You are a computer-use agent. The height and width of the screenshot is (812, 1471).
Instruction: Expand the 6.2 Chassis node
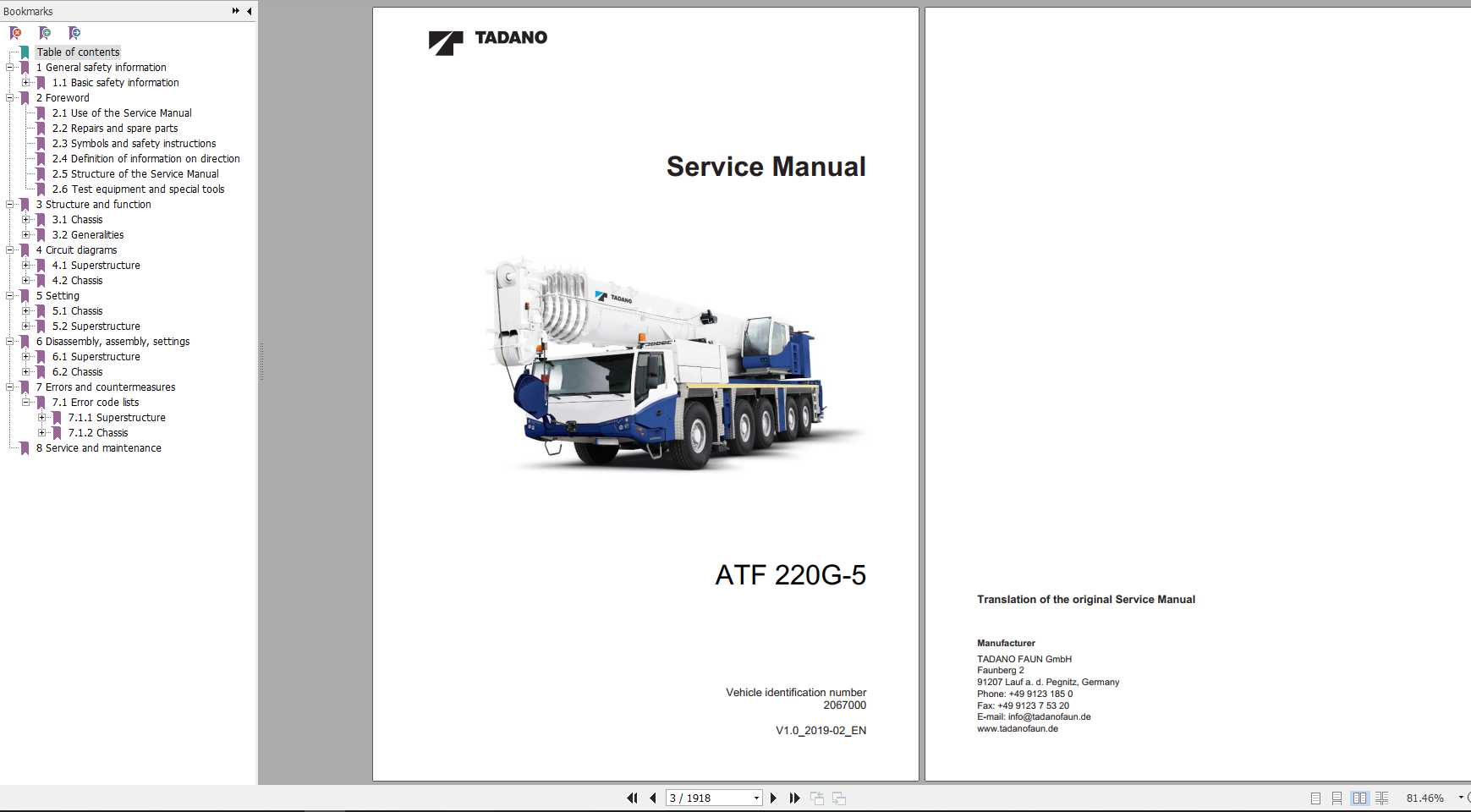[x=26, y=372]
